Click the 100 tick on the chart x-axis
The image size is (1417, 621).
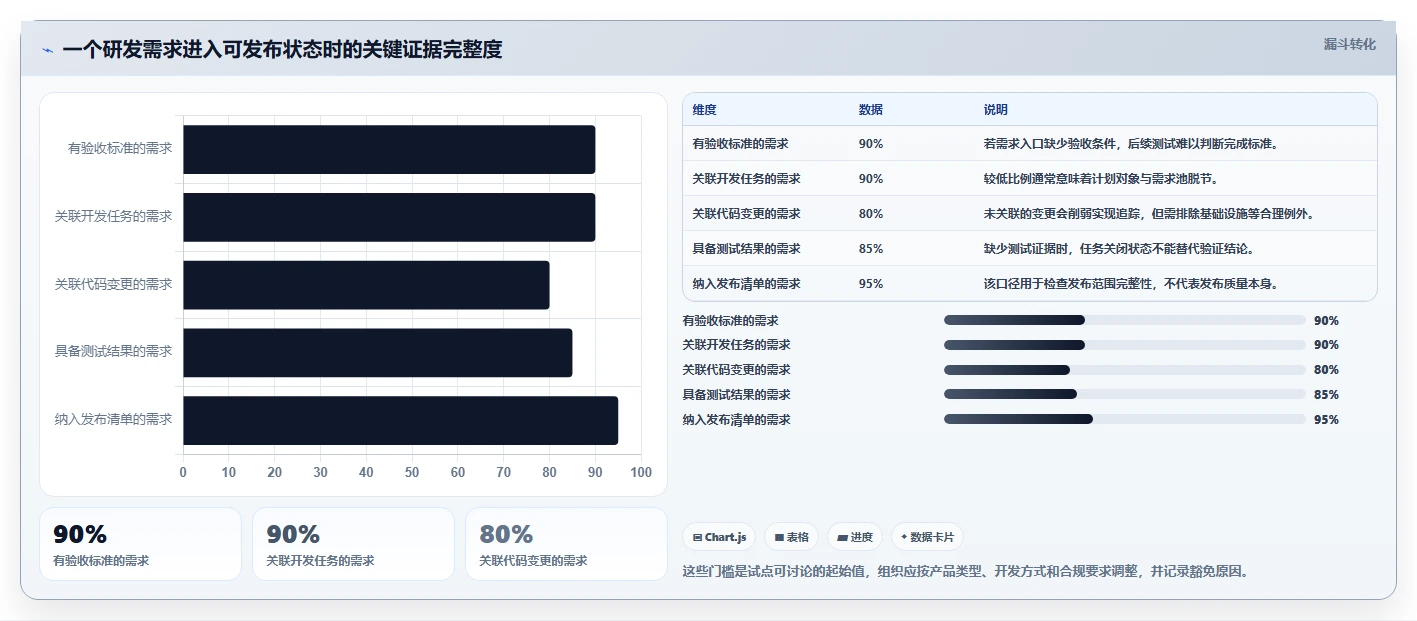641,473
